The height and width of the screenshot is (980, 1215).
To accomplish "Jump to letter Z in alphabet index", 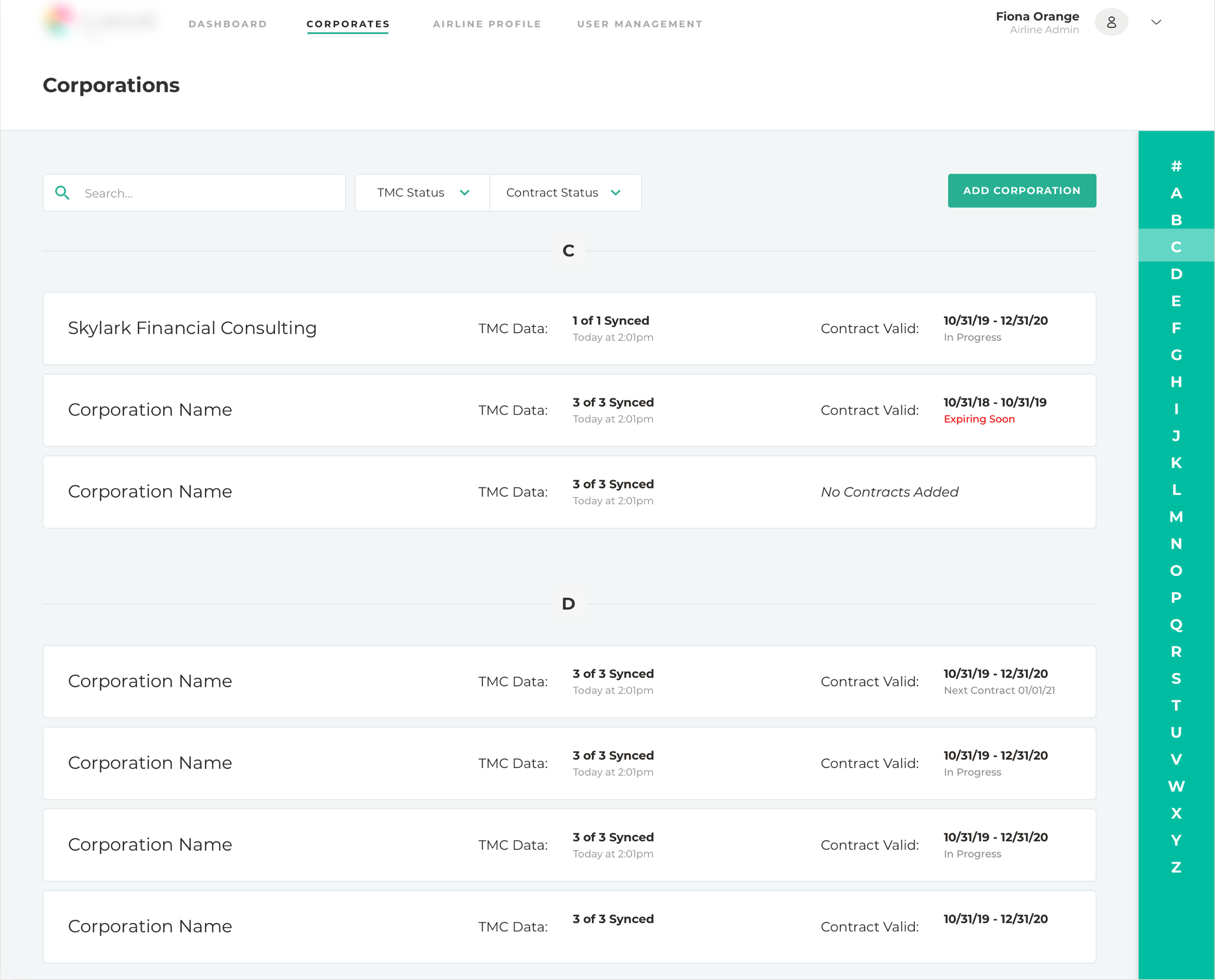I will [x=1176, y=867].
